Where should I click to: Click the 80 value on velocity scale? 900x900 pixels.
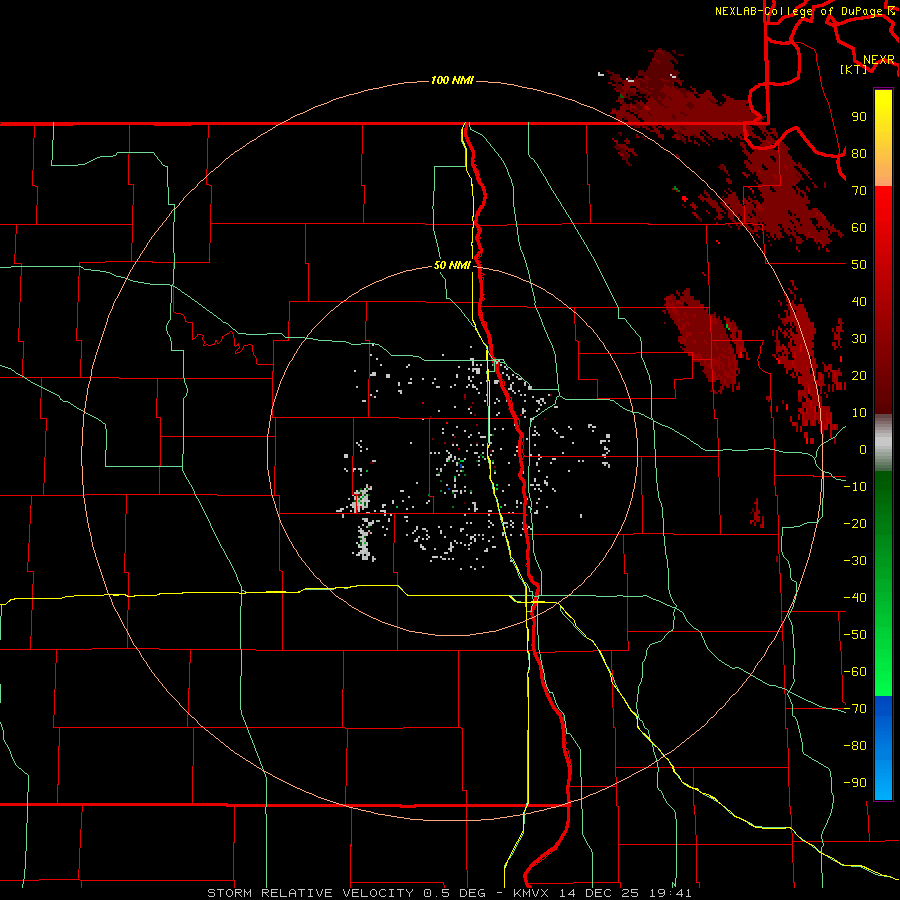(859, 154)
